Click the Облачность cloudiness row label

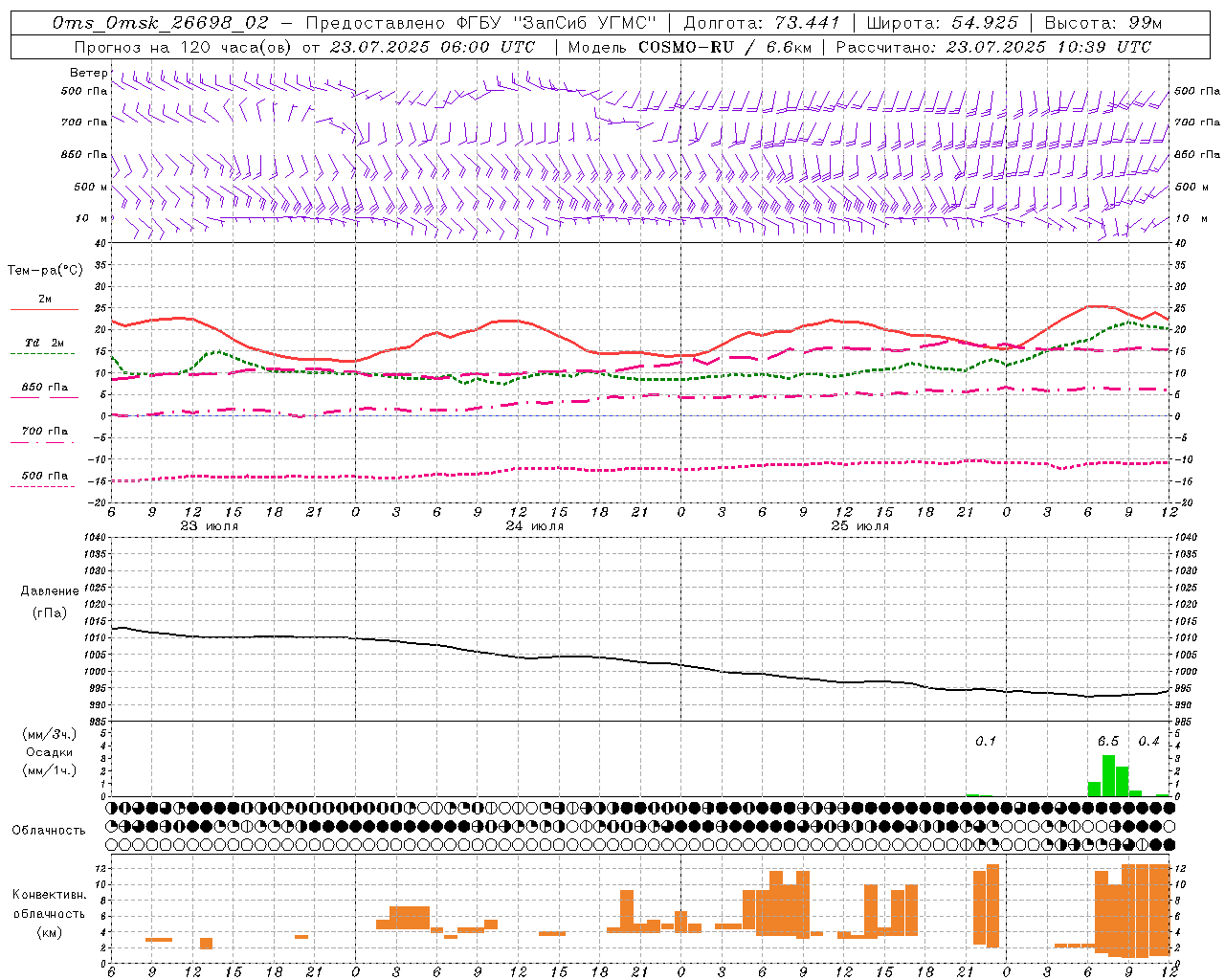click(x=49, y=831)
